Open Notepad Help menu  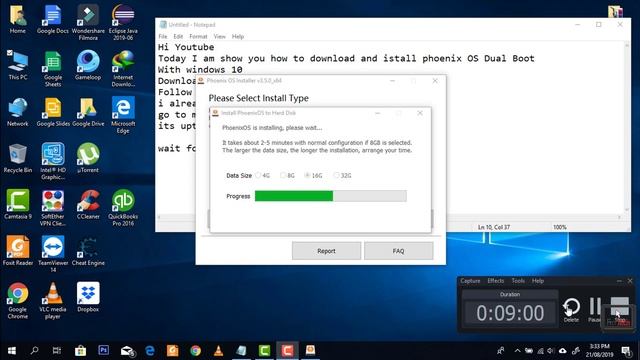(238, 36)
